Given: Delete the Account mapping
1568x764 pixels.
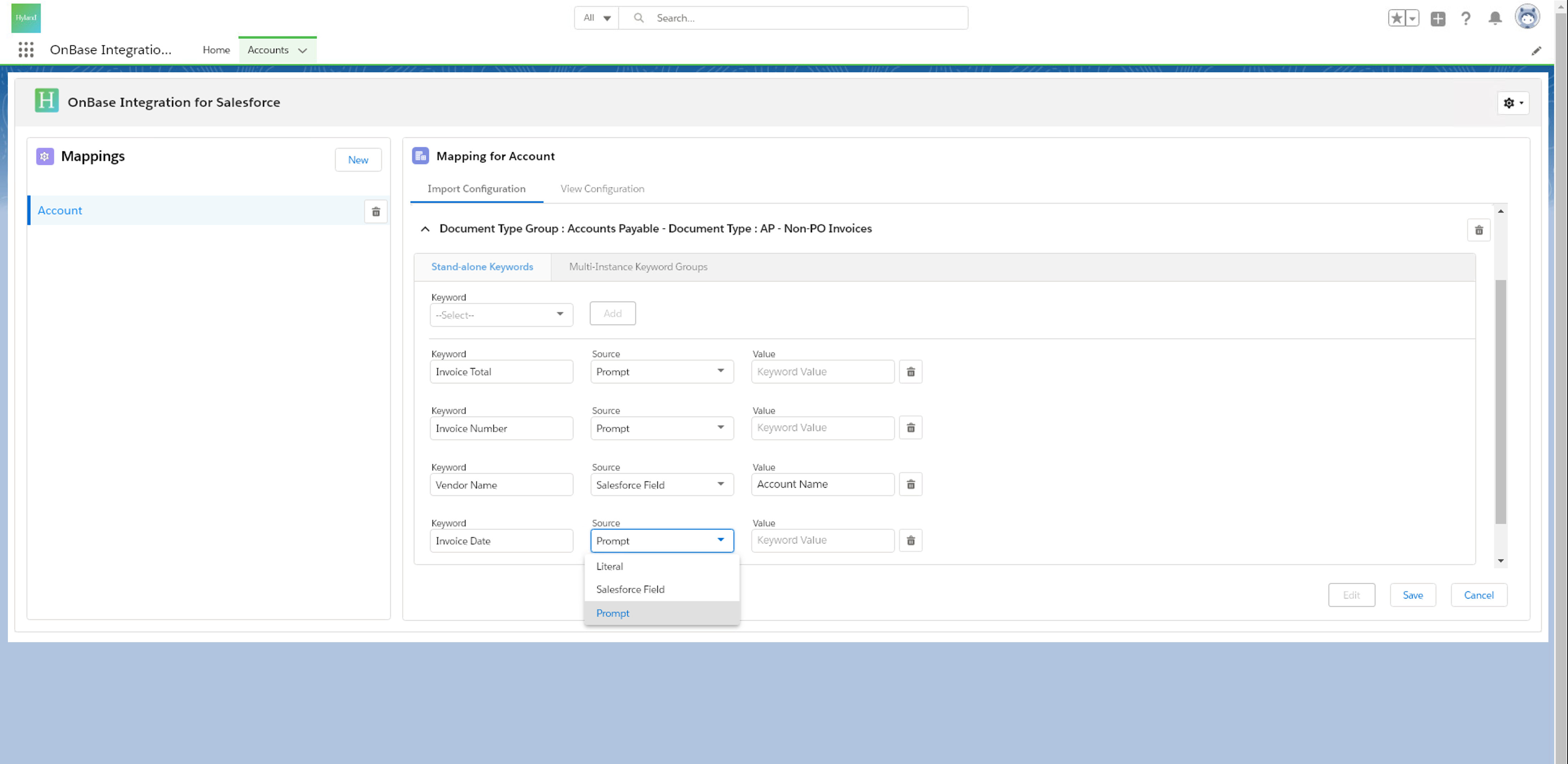Looking at the screenshot, I should click(x=376, y=212).
